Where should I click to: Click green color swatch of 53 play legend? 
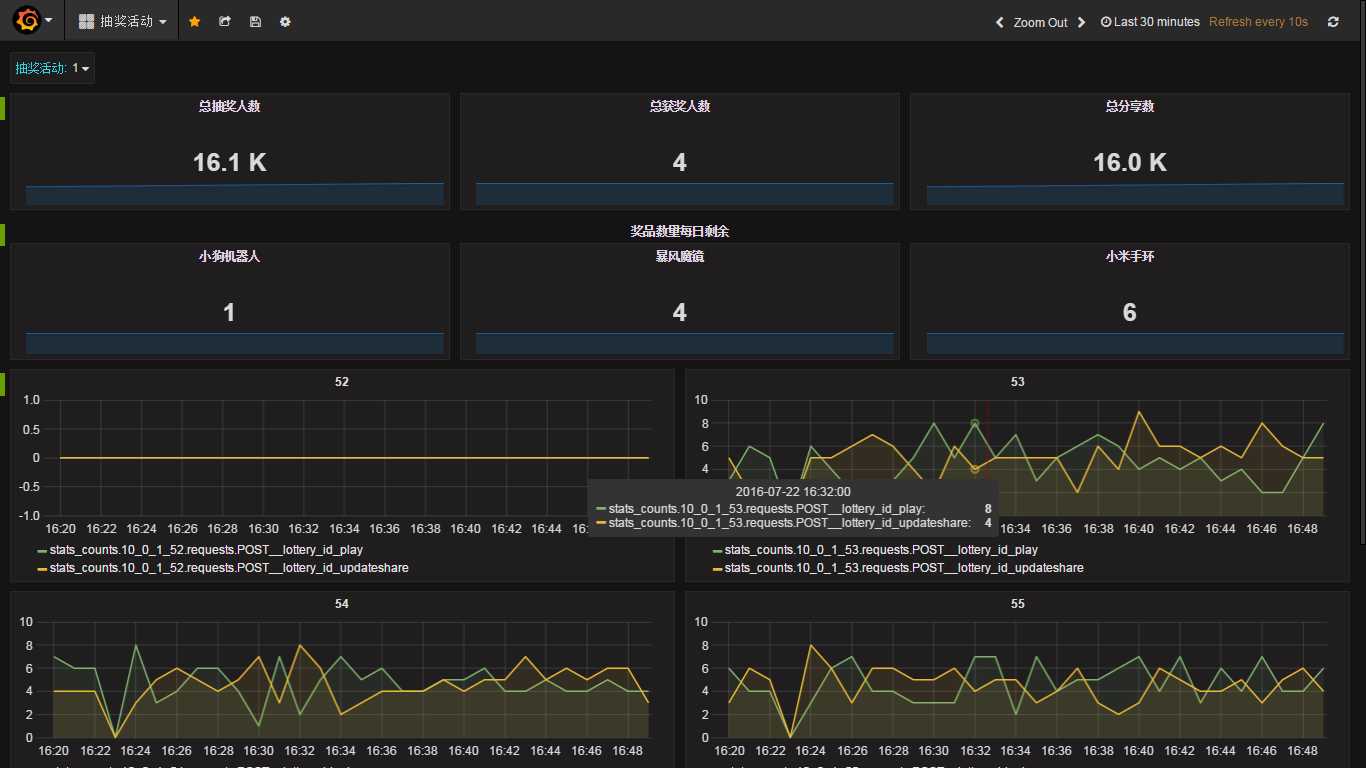coord(717,551)
